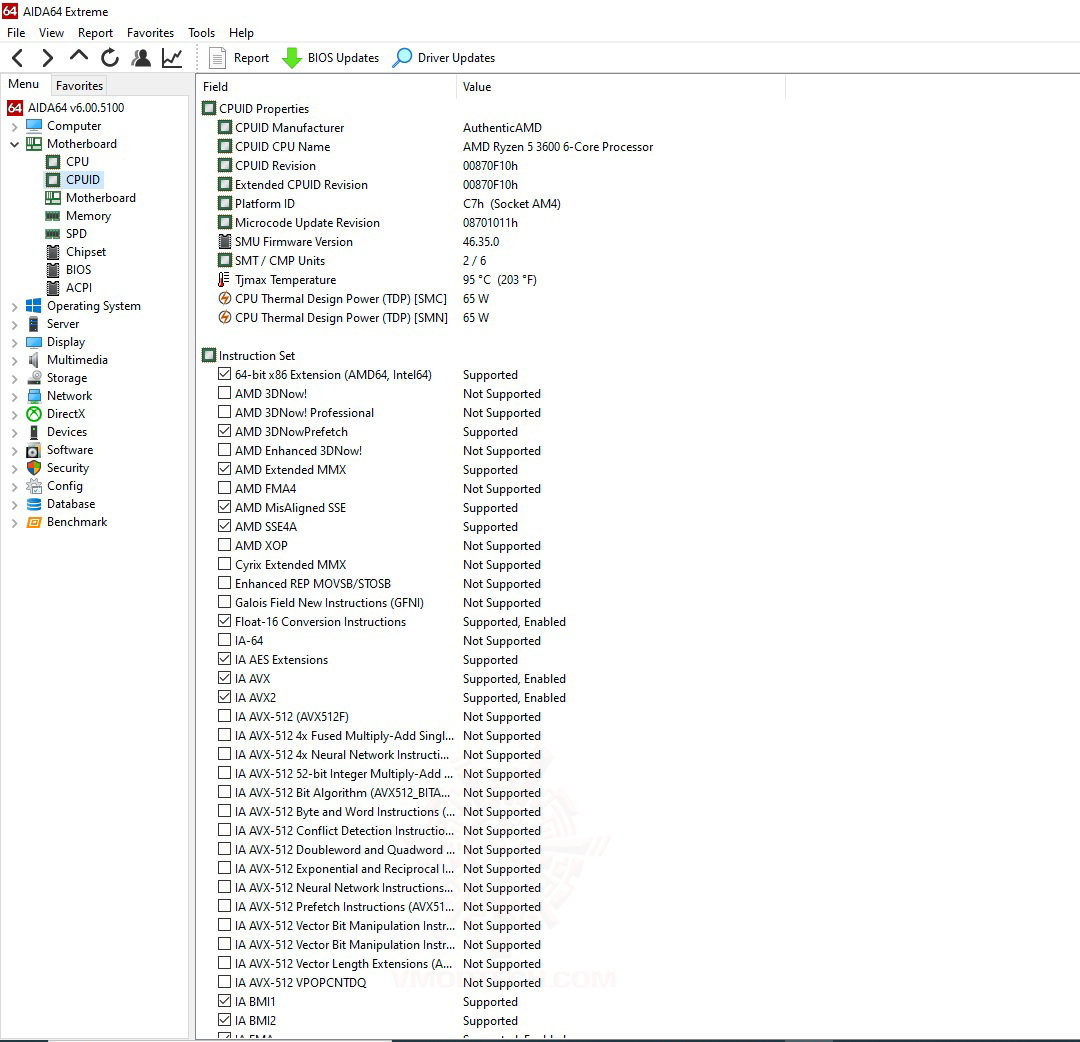The width and height of the screenshot is (1080, 1042).
Task: Open the Memory tree item
Action: point(88,216)
